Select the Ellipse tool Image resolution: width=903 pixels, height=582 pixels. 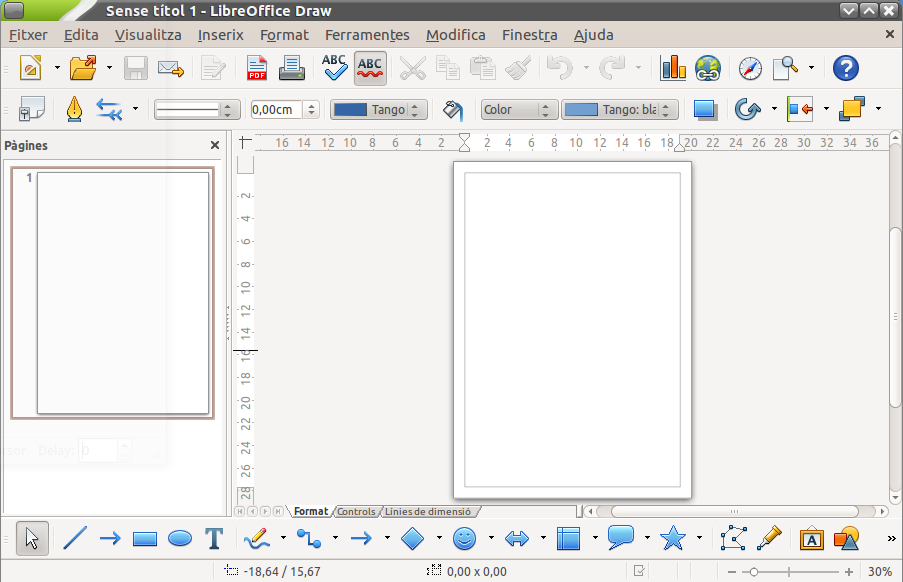tap(180, 539)
